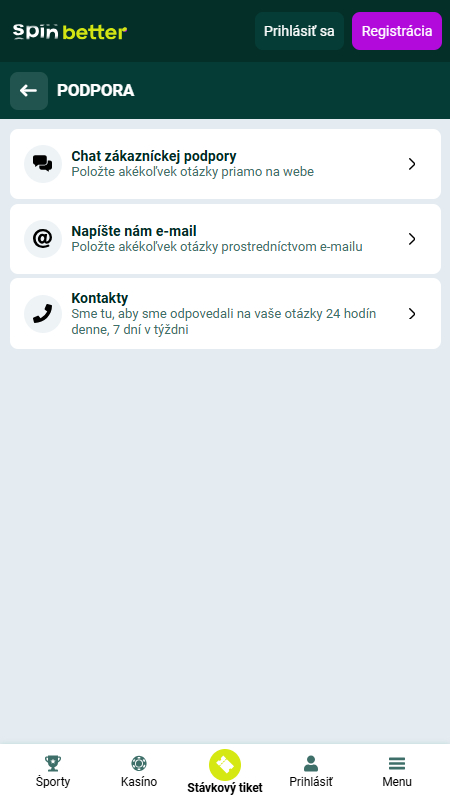Expand the Chat zákazníckej podpory chevron

click(x=412, y=164)
